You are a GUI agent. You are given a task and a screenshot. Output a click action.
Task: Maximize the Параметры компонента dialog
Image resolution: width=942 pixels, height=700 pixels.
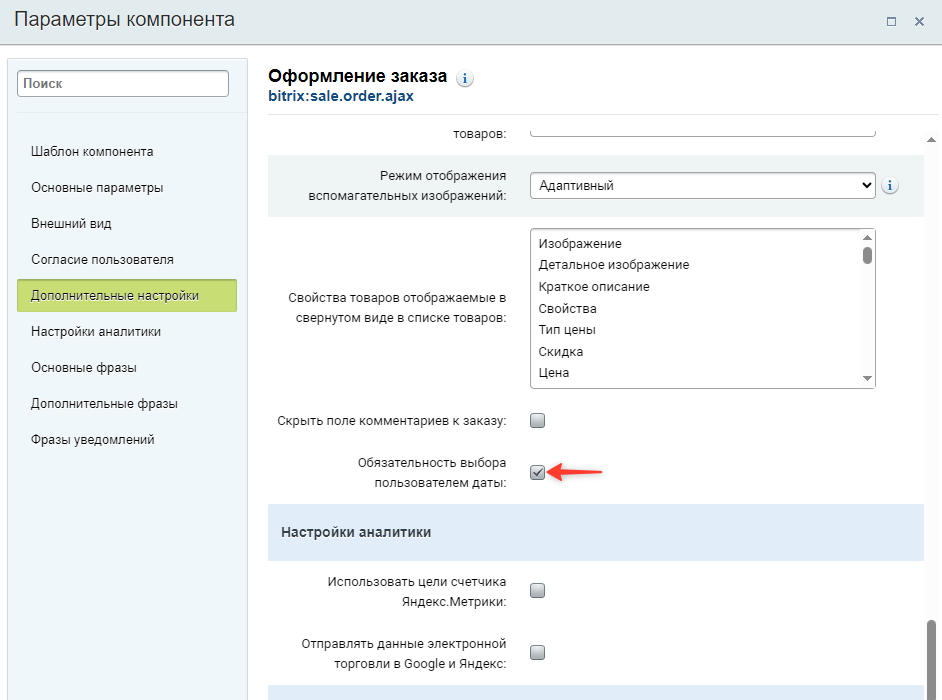tap(892, 22)
